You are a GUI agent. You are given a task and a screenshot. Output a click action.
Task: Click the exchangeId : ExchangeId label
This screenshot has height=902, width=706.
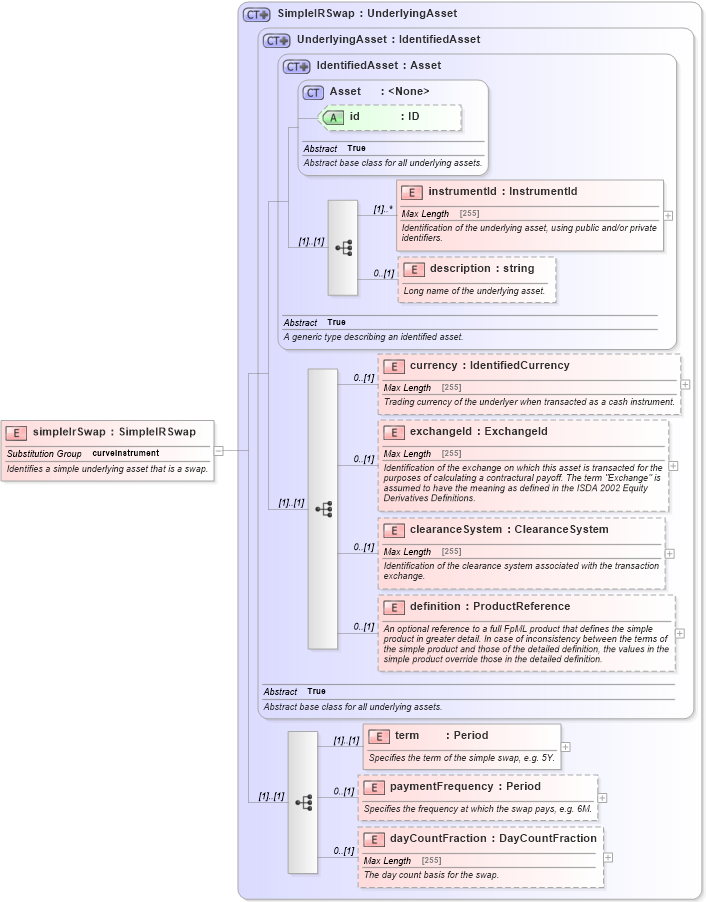pyautogui.click(x=479, y=431)
